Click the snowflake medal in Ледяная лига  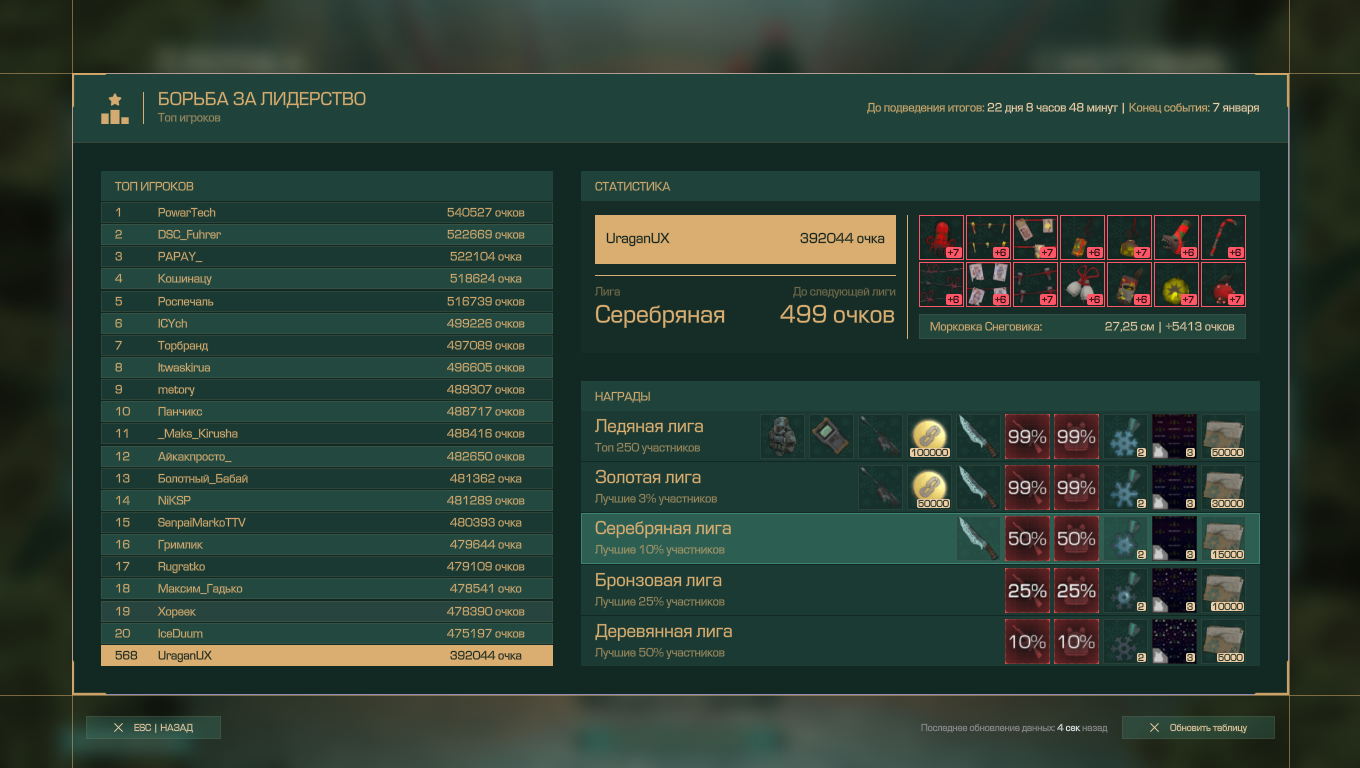pos(1125,437)
